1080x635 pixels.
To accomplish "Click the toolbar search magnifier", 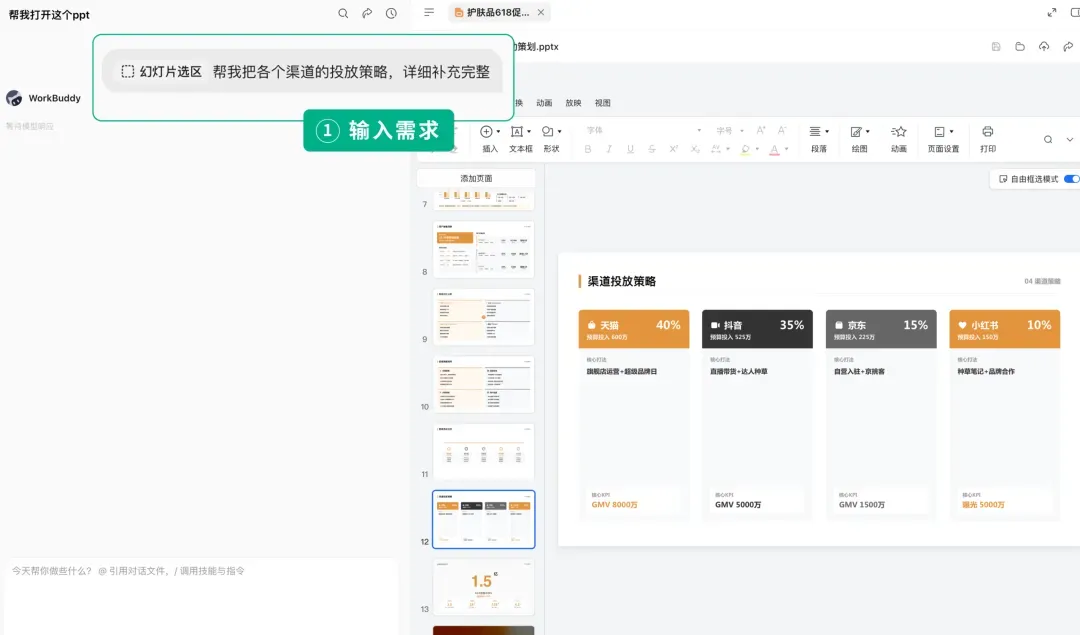I will (1048, 140).
